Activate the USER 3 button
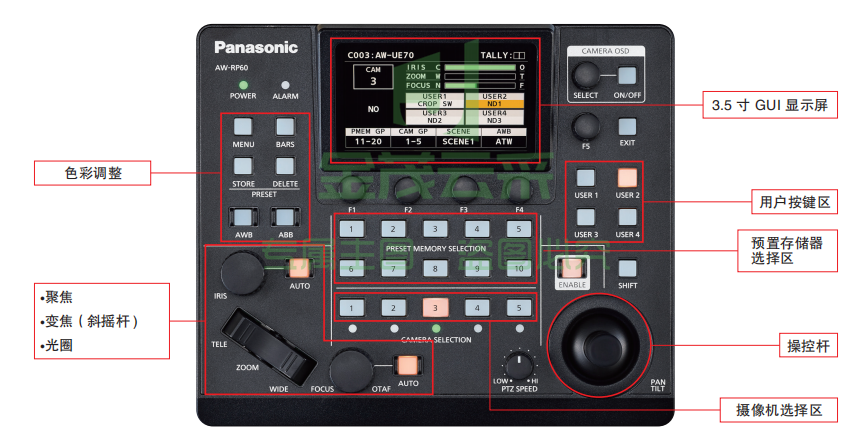862x434 pixels. [x=585, y=217]
